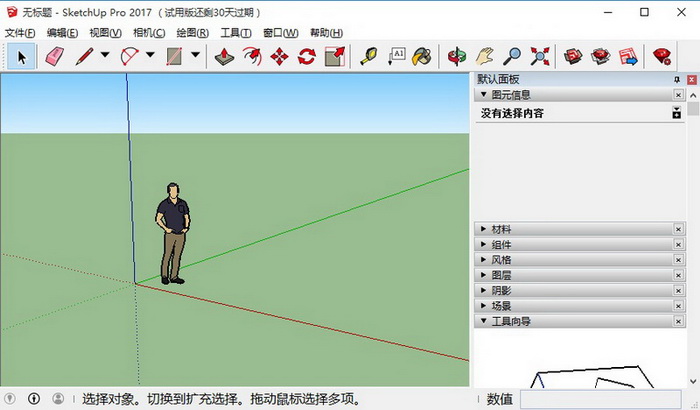Select the Zoom magnifier tool
The height and width of the screenshot is (410, 700).
pos(512,57)
